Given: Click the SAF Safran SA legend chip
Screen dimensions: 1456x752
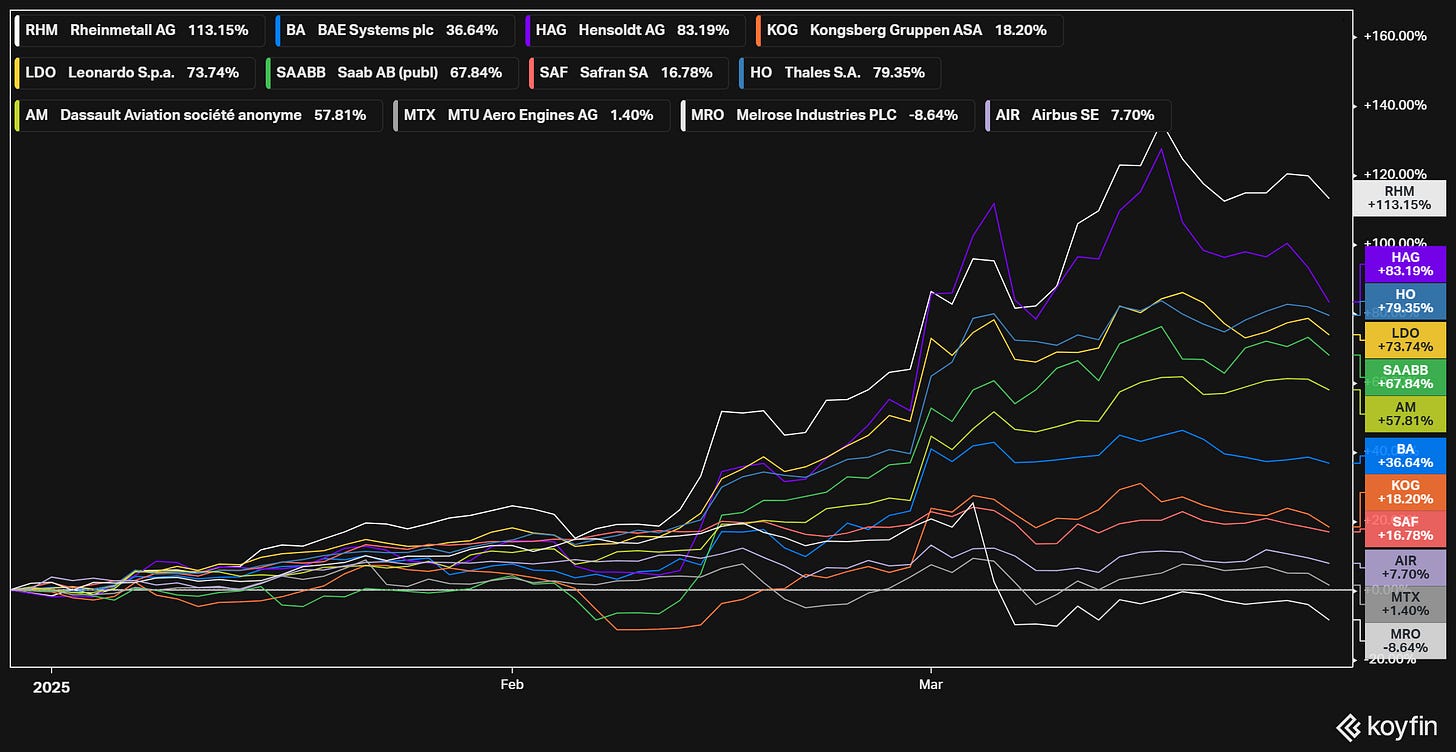Looking at the screenshot, I should (629, 73).
